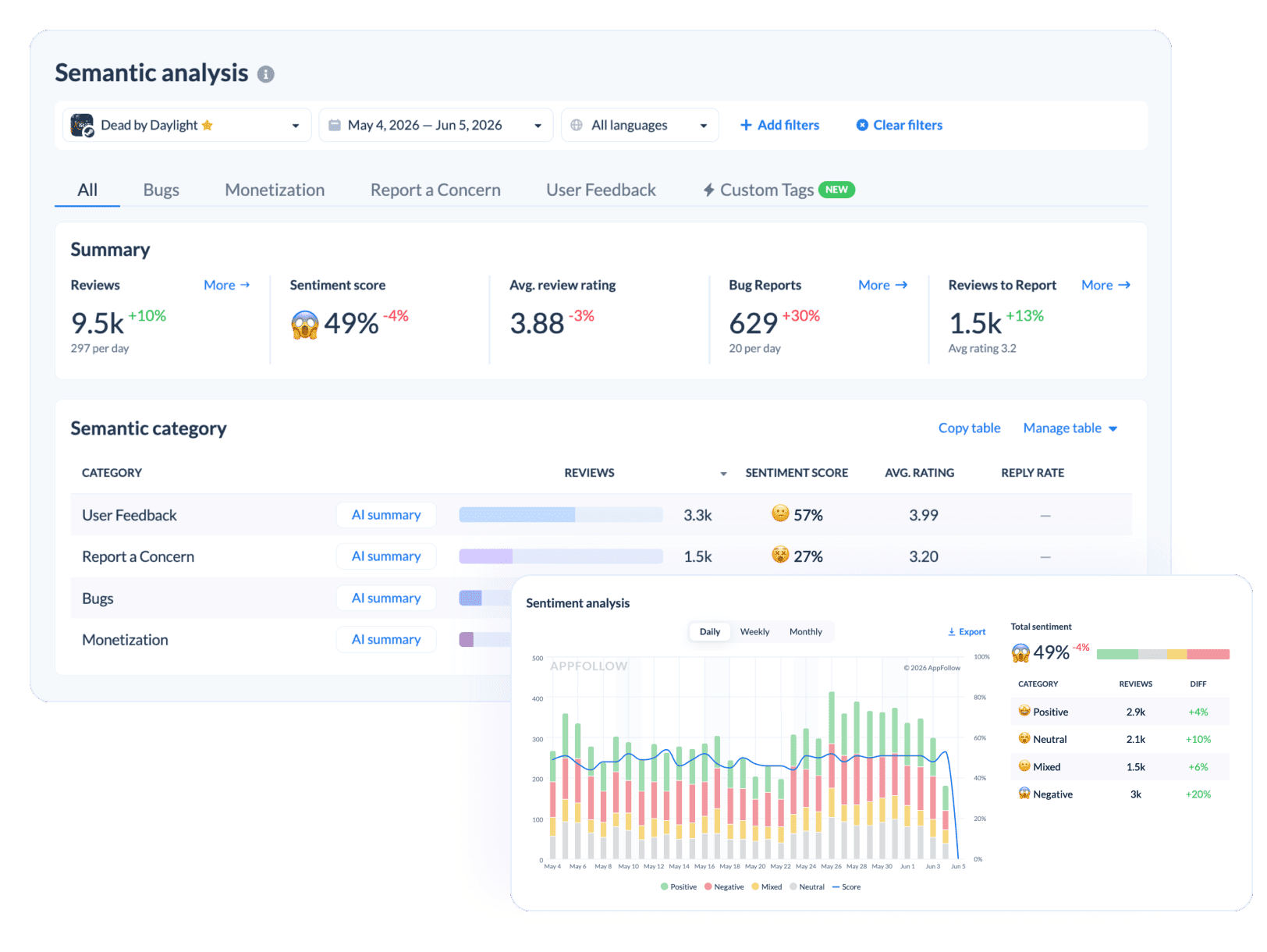This screenshot has height=952, width=1267.
Task: Select the Daily chart interval
Action: click(x=710, y=631)
